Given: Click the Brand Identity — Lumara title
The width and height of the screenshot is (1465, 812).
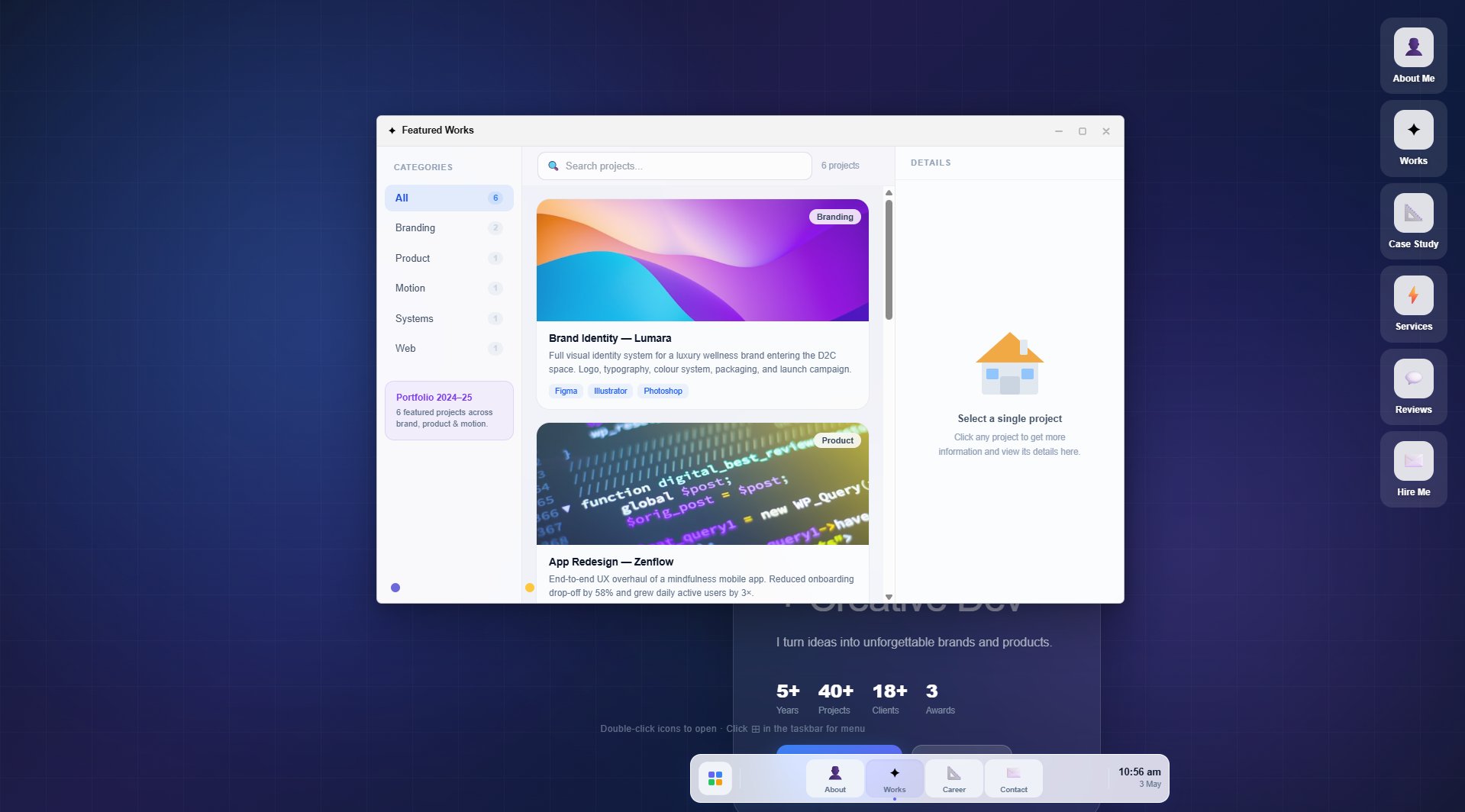Looking at the screenshot, I should coord(610,338).
